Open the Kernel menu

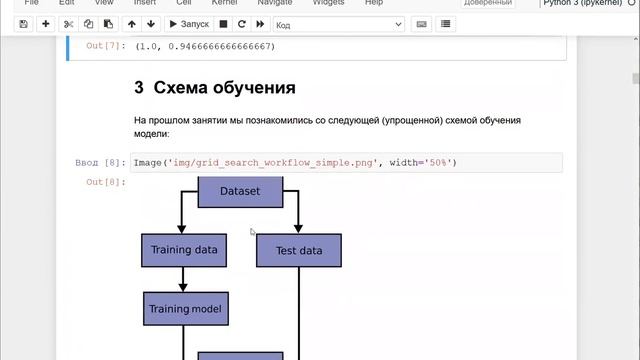[224, 2]
